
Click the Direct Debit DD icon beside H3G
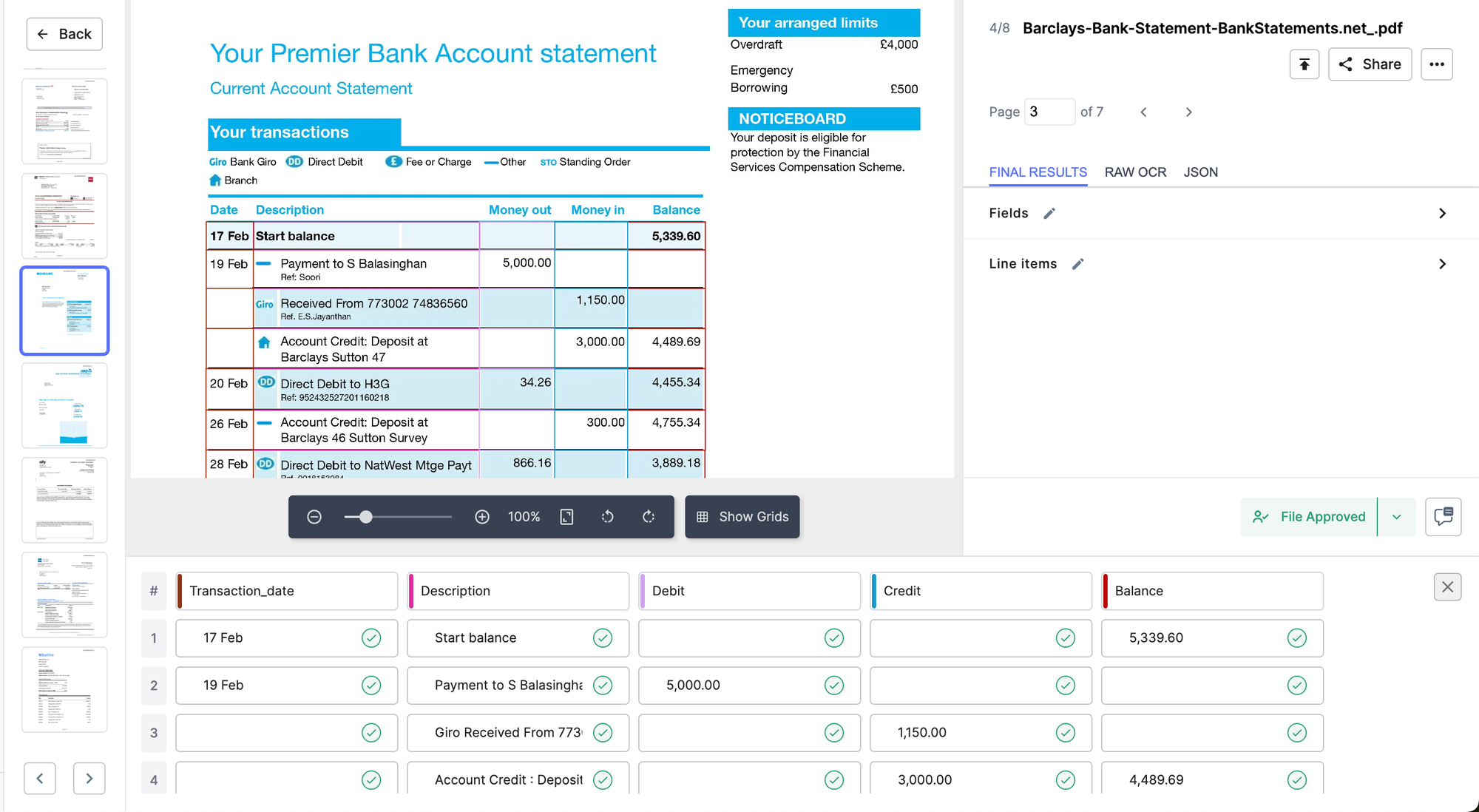[266, 382]
